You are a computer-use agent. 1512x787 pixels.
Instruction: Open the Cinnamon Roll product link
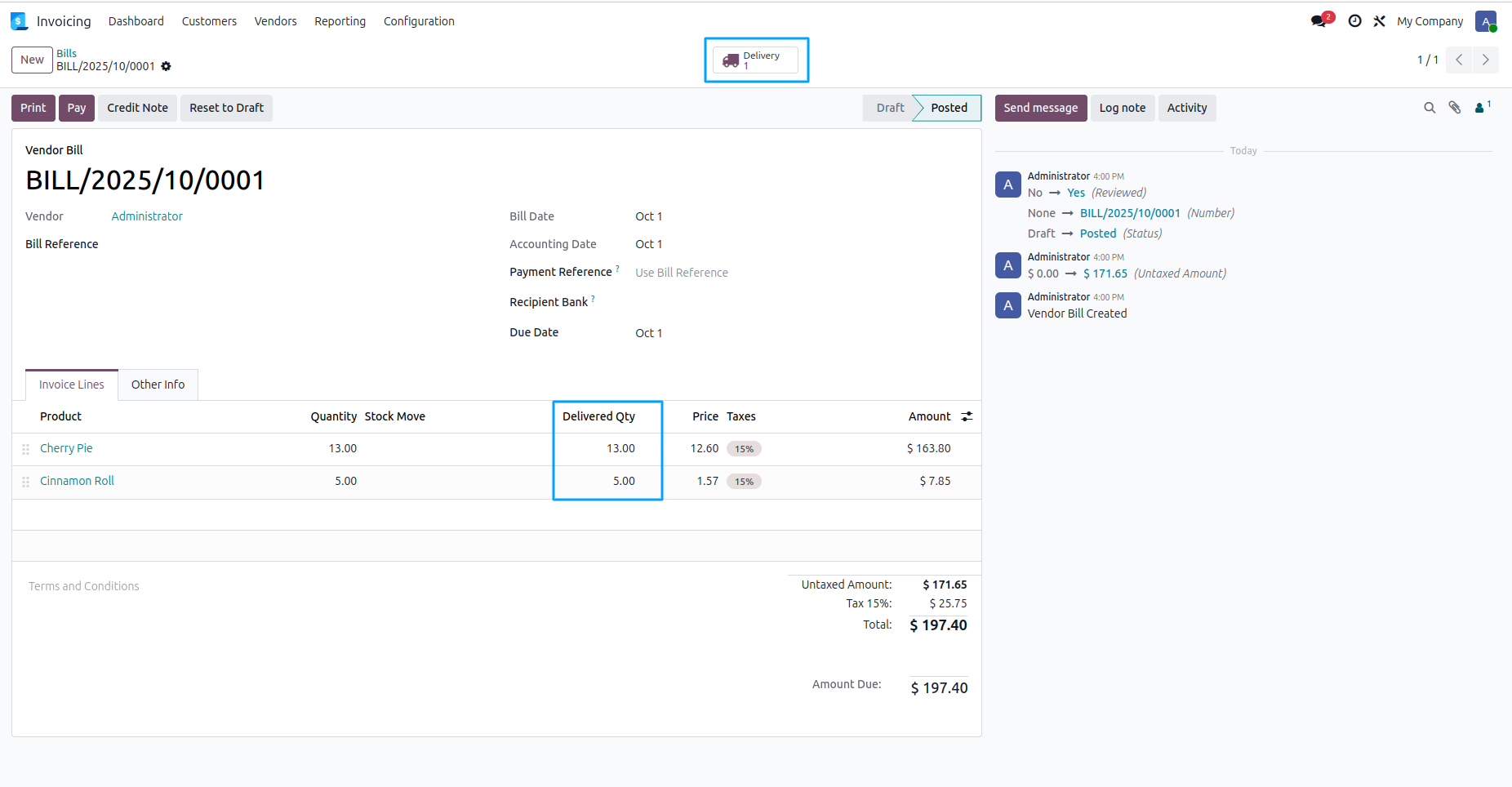(x=78, y=481)
